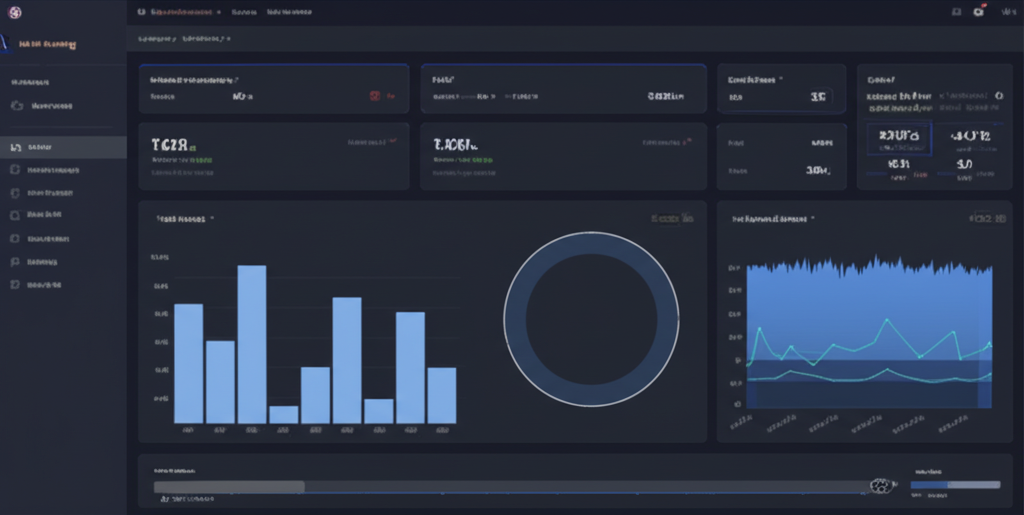Image resolution: width=1024 pixels, height=515 pixels.
Task: Click the speech-bubble icon in the sidebar list
Action: click(x=15, y=262)
